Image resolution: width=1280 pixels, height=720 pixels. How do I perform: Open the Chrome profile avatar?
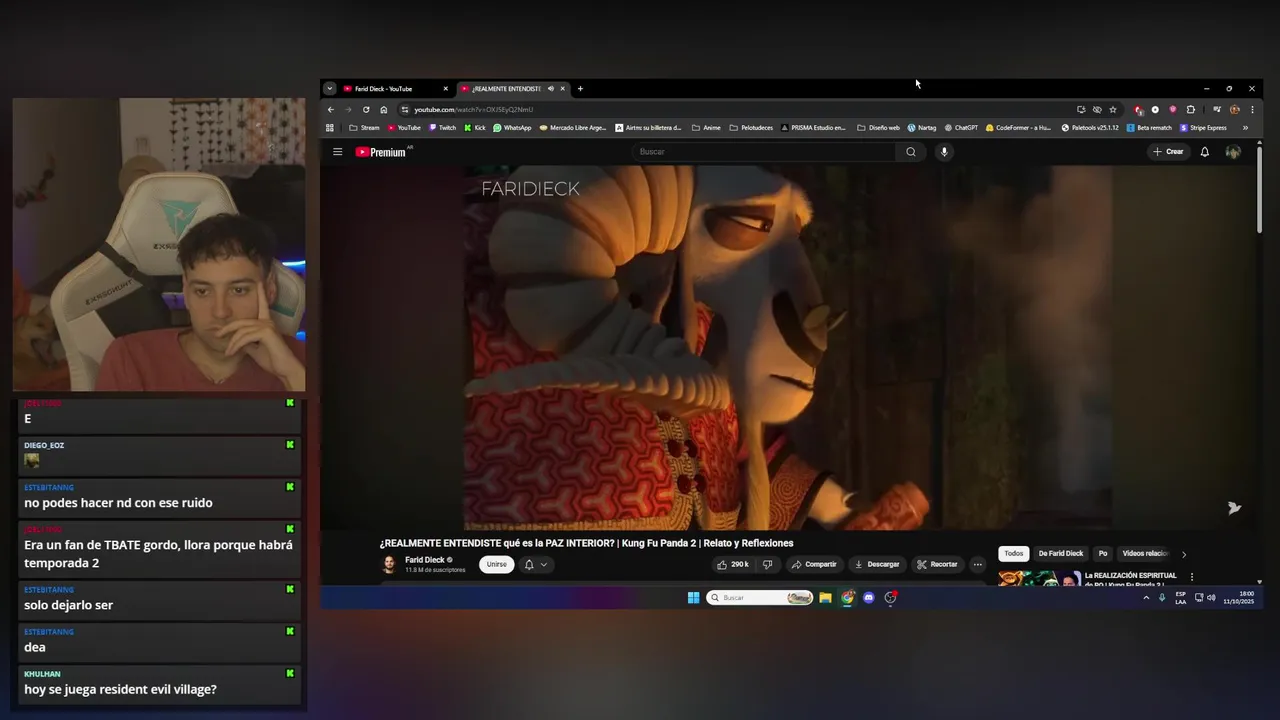pos(1234,109)
